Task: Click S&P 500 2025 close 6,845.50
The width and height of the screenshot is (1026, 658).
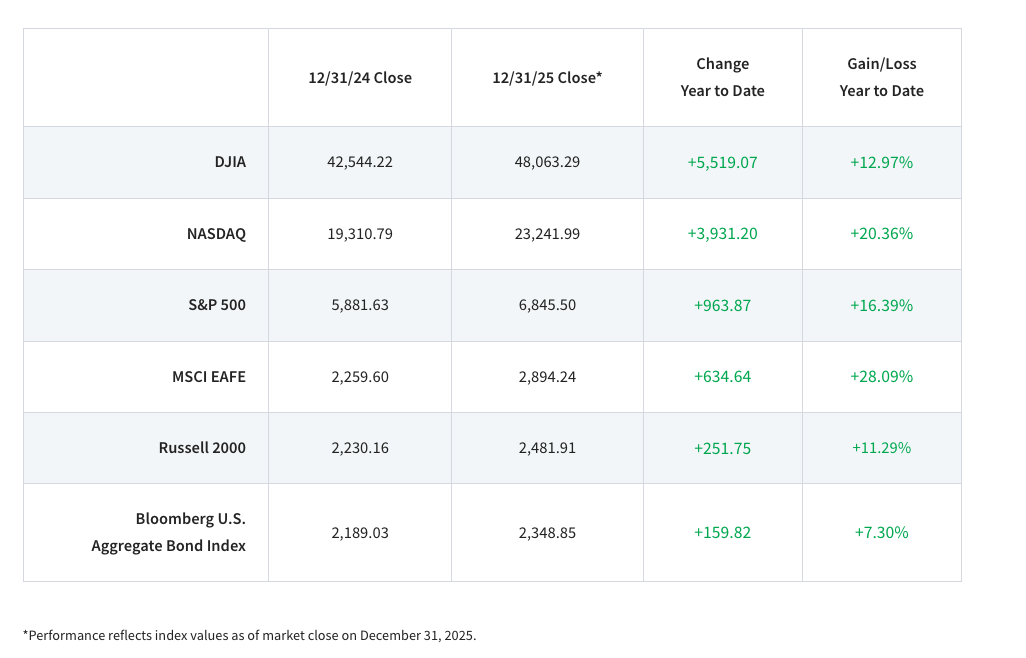Action: pyautogui.click(x=547, y=305)
